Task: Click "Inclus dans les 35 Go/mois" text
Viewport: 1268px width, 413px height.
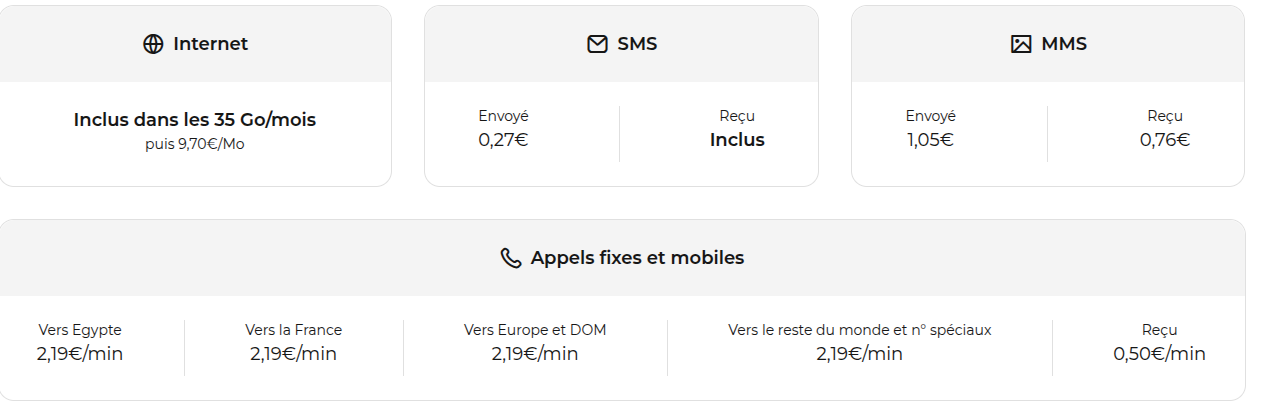Action: (x=195, y=120)
